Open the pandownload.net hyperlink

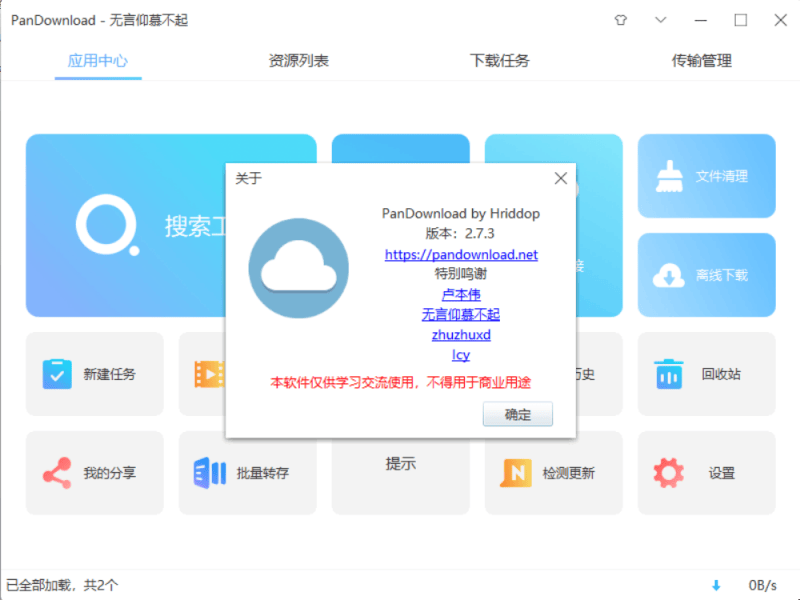pos(461,254)
